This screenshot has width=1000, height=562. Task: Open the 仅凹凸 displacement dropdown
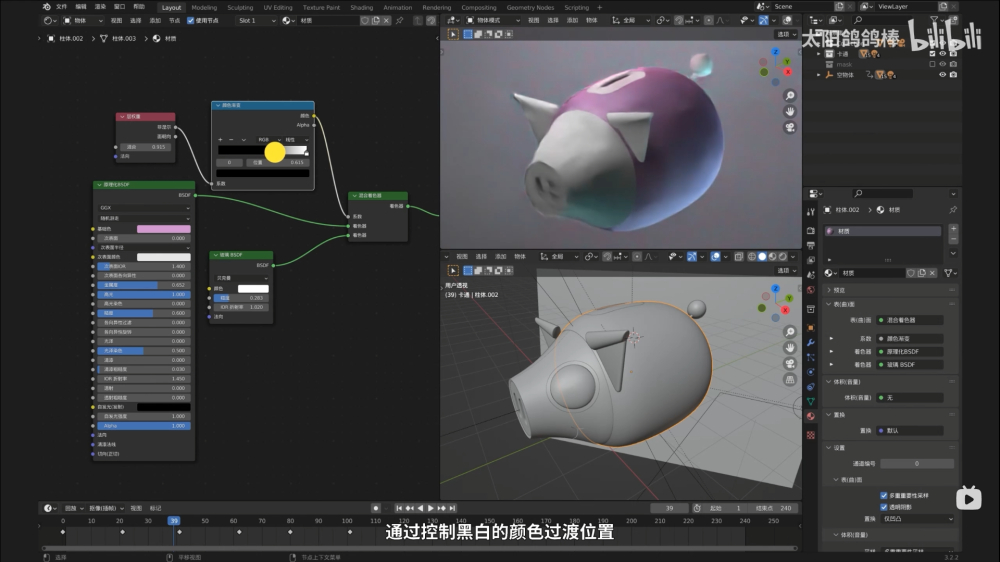pyautogui.click(x=917, y=519)
